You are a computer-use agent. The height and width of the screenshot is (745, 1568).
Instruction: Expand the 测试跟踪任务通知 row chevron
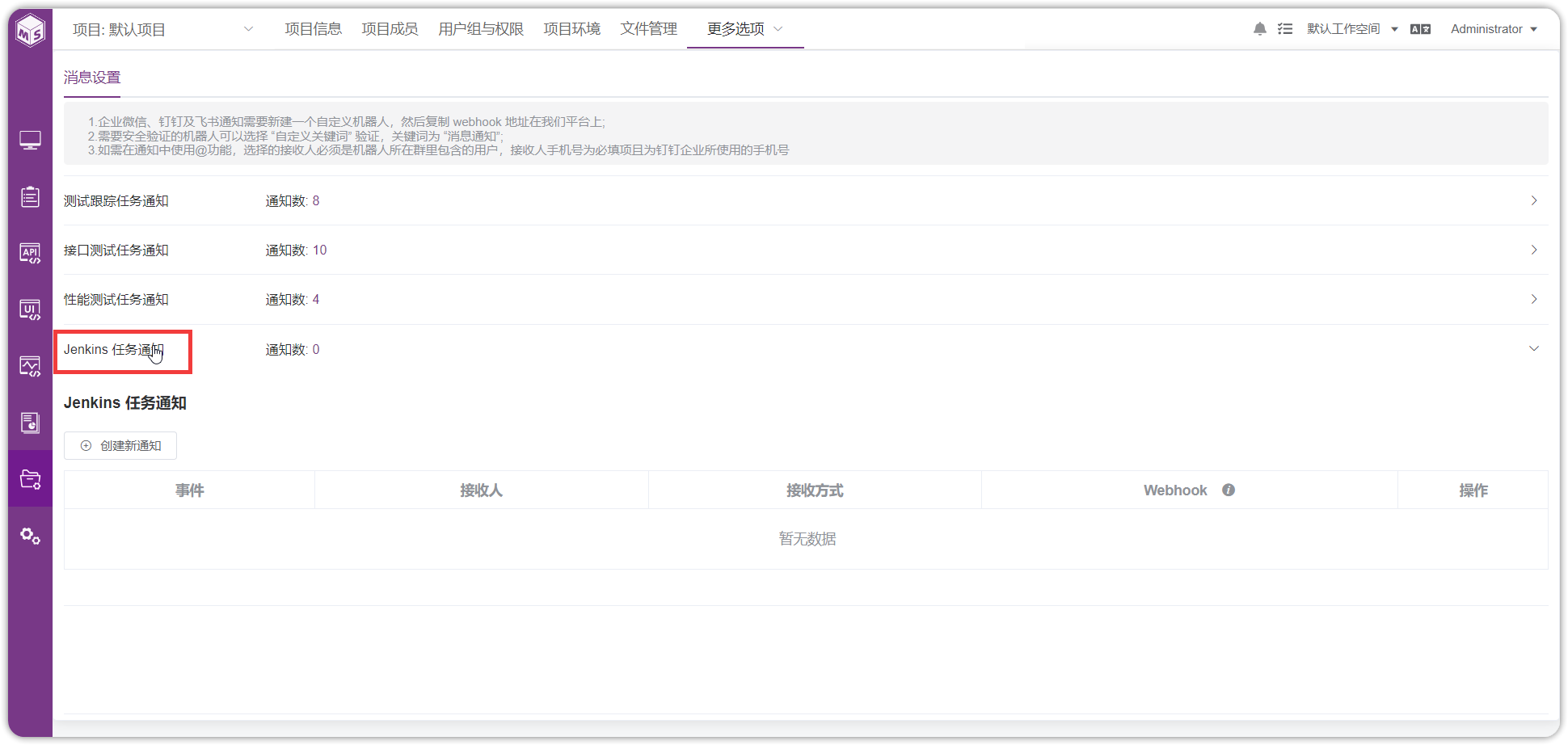click(1533, 200)
